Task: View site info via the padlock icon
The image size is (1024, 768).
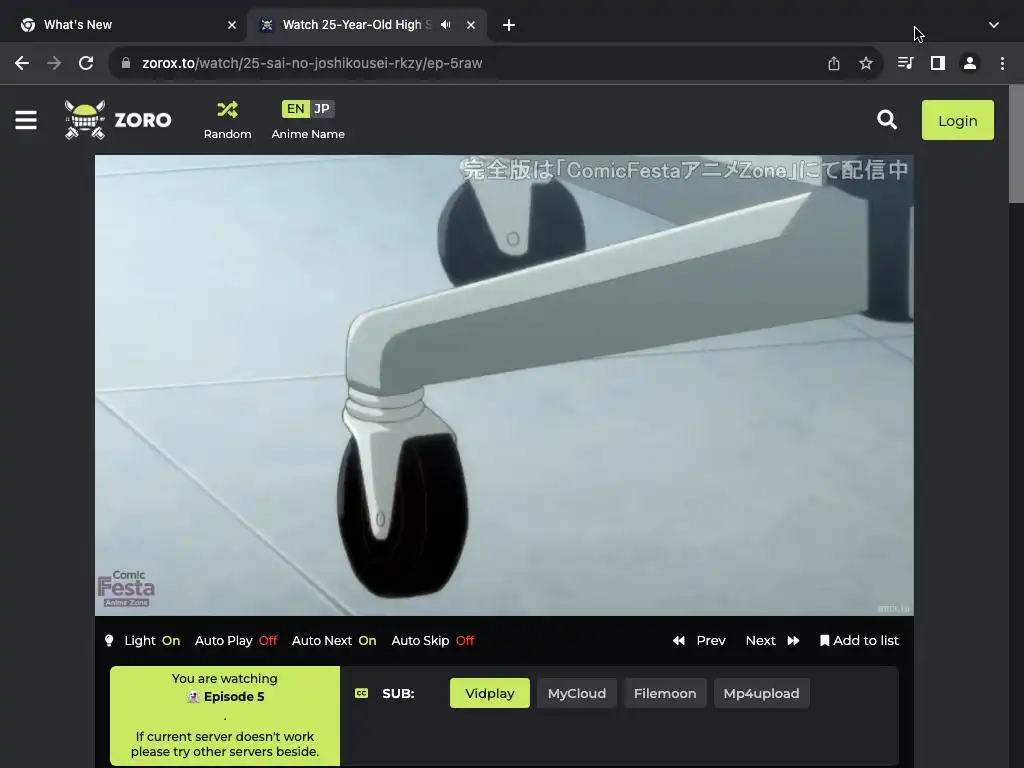Action: (126, 63)
